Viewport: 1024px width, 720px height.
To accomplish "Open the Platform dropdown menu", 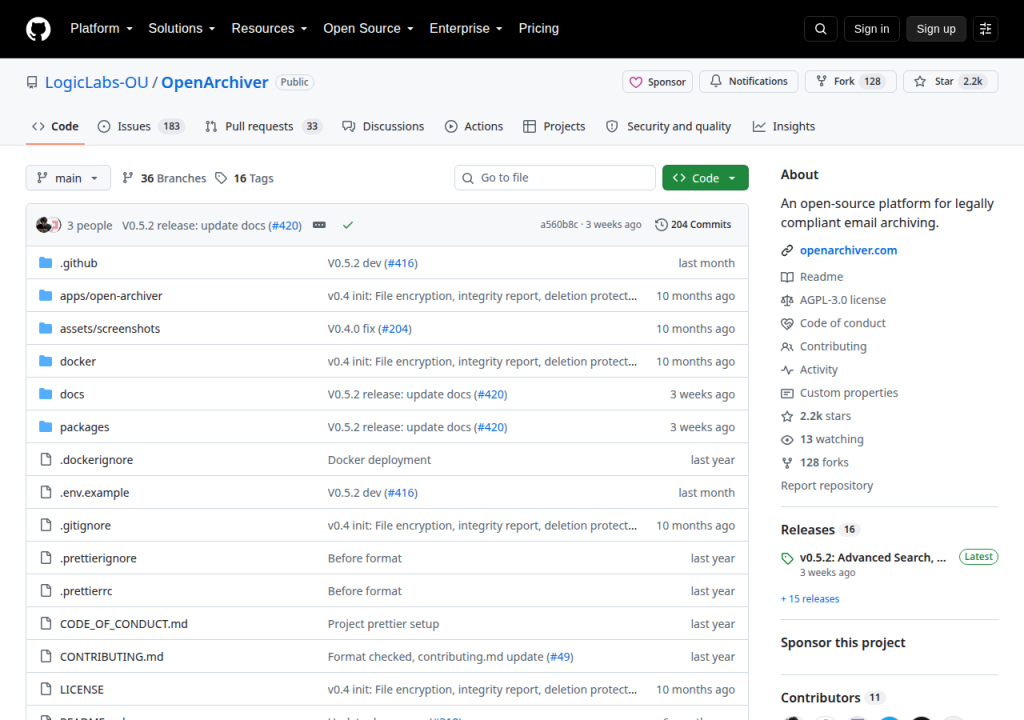I will (101, 29).
